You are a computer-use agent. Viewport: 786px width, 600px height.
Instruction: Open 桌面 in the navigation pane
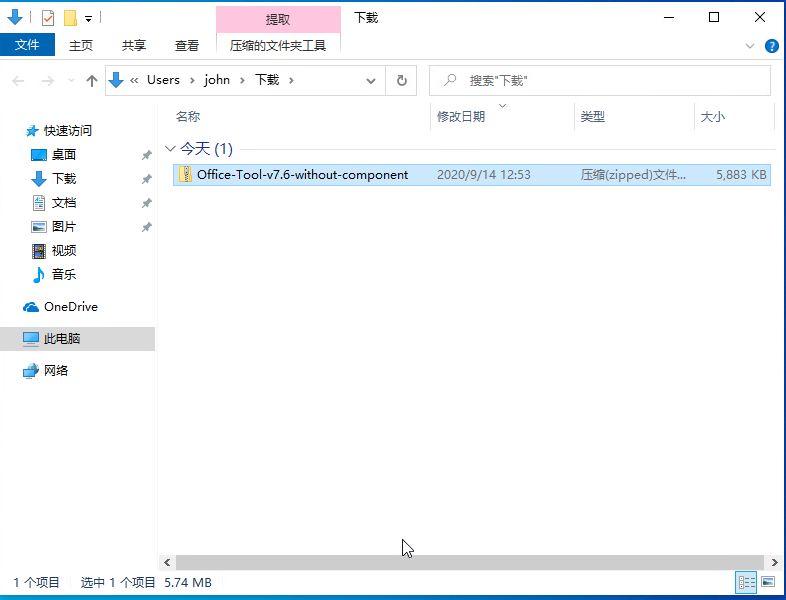[x=64, y=154]
